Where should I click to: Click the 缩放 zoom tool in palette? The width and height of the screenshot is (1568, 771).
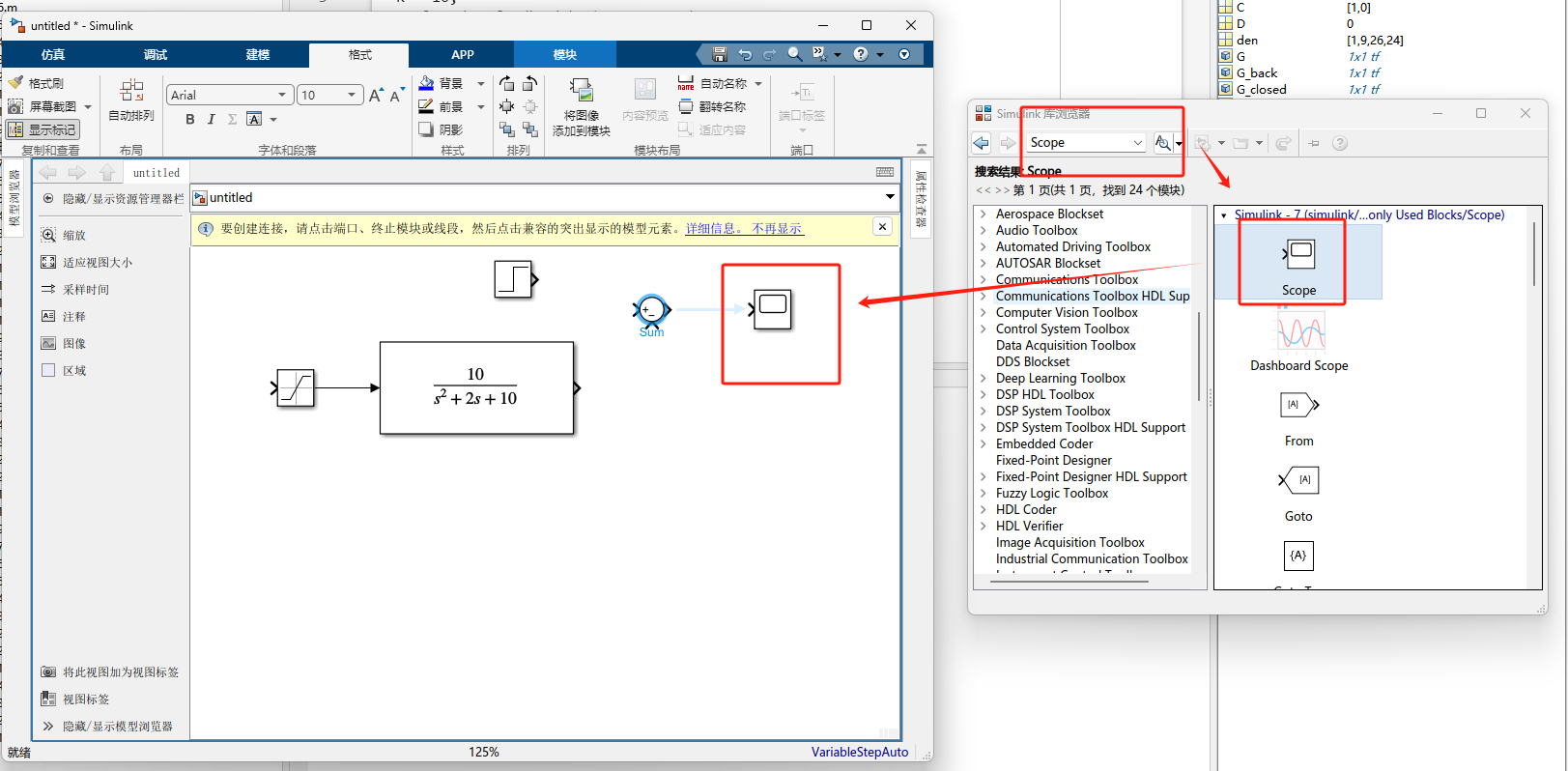coord(64,235)
